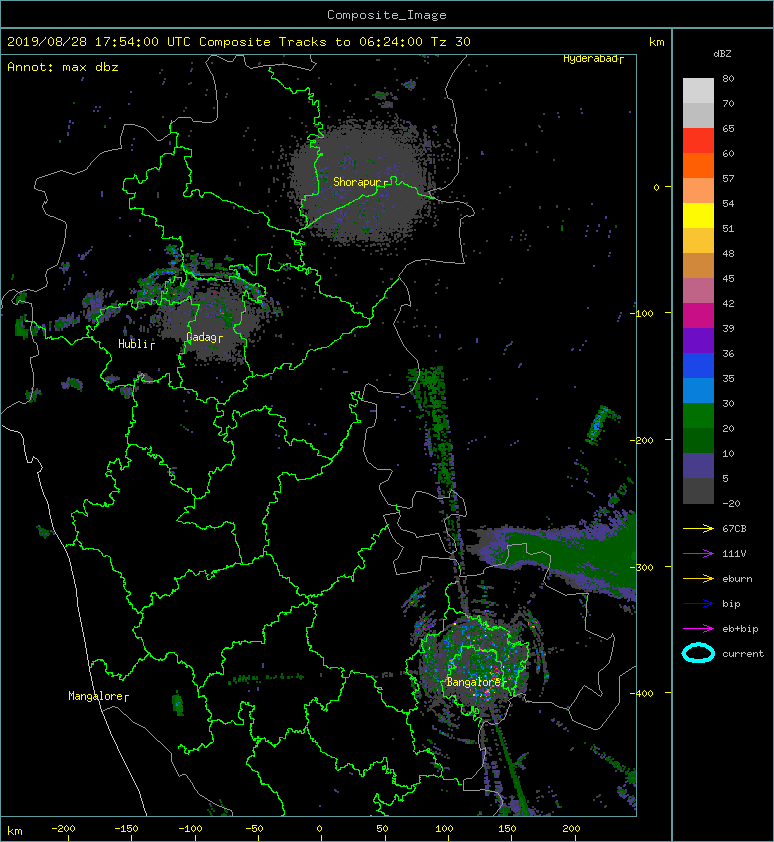This screenshot has height=842, width=774.
Task: Click the purple 111V arrow legend symbol
Action: pyautogui.click(x=698, y=554)
